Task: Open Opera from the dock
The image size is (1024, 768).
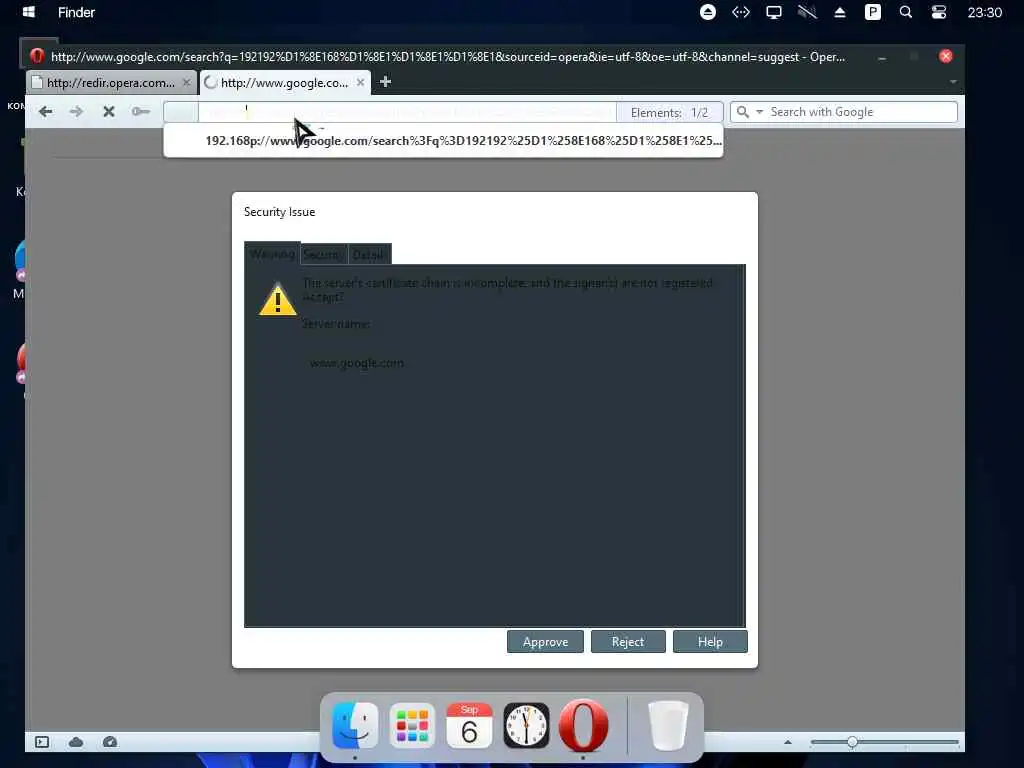Action: [583, 726]
